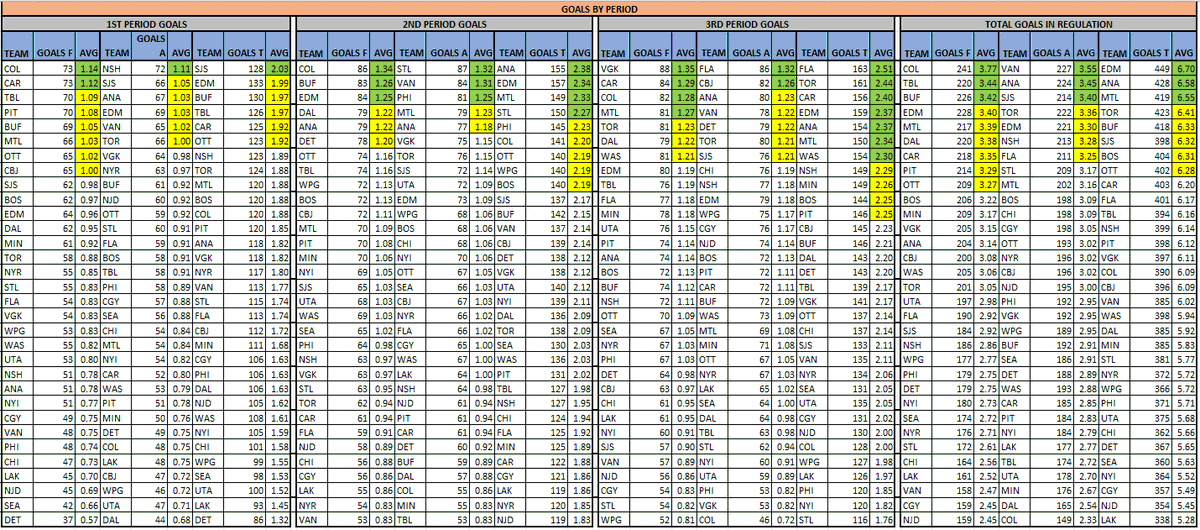
Task: Select the 241 goals-for cell for COL
Action: (x=955, y=69)
